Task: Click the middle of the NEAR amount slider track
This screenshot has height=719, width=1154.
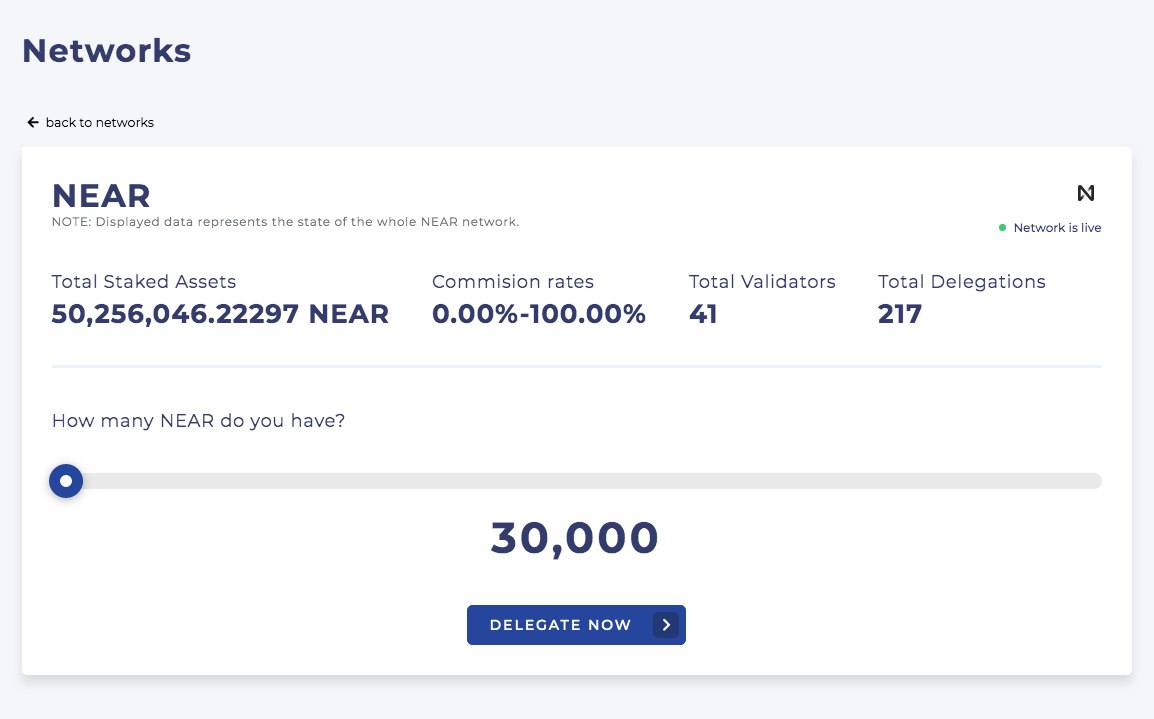Action: click(x=576, y=481)
